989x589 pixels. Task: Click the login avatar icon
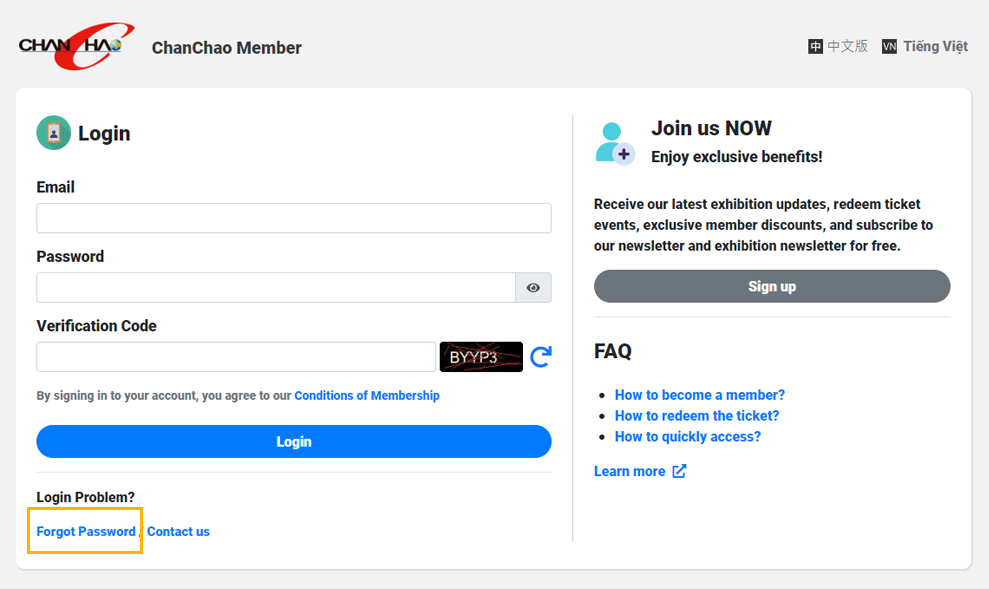[x=54, y=133]
